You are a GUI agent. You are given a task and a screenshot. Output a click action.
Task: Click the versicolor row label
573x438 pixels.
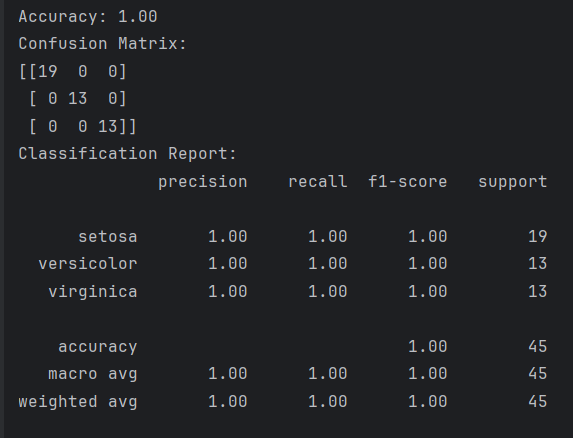pyautogui.click(x=88, y=264)
